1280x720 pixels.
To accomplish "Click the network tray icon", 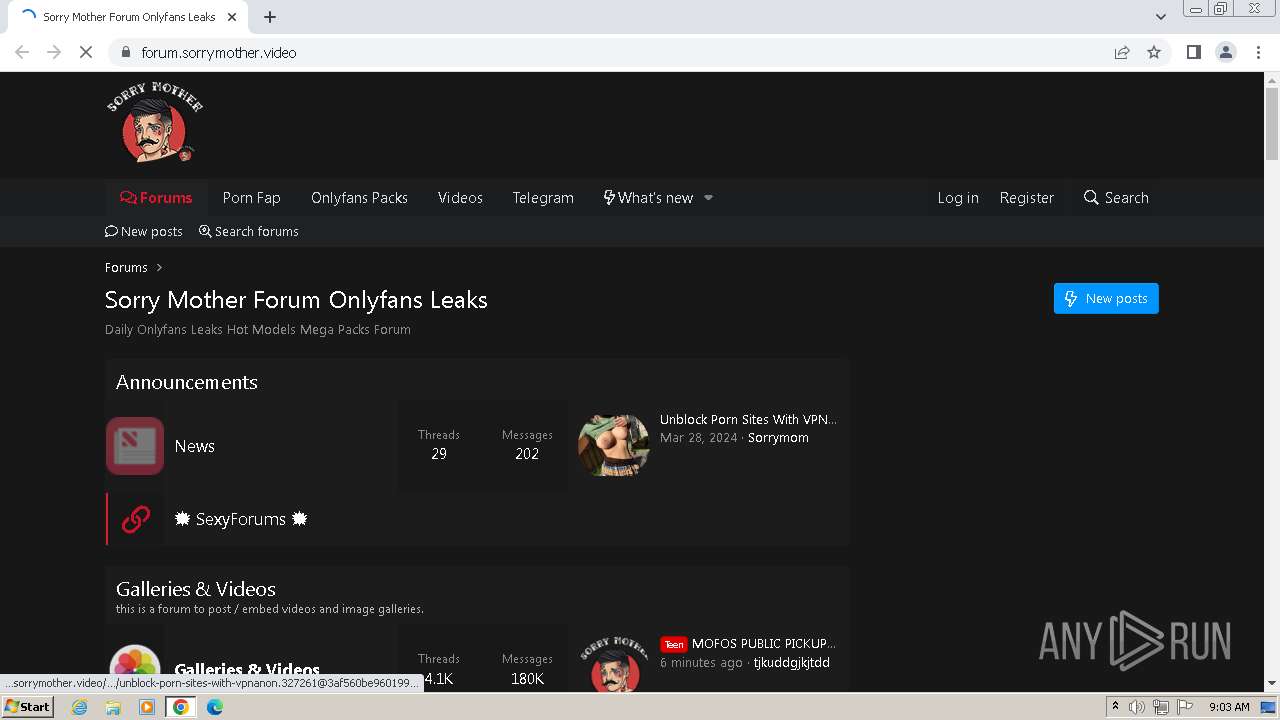I will [x=1161, y=706].
